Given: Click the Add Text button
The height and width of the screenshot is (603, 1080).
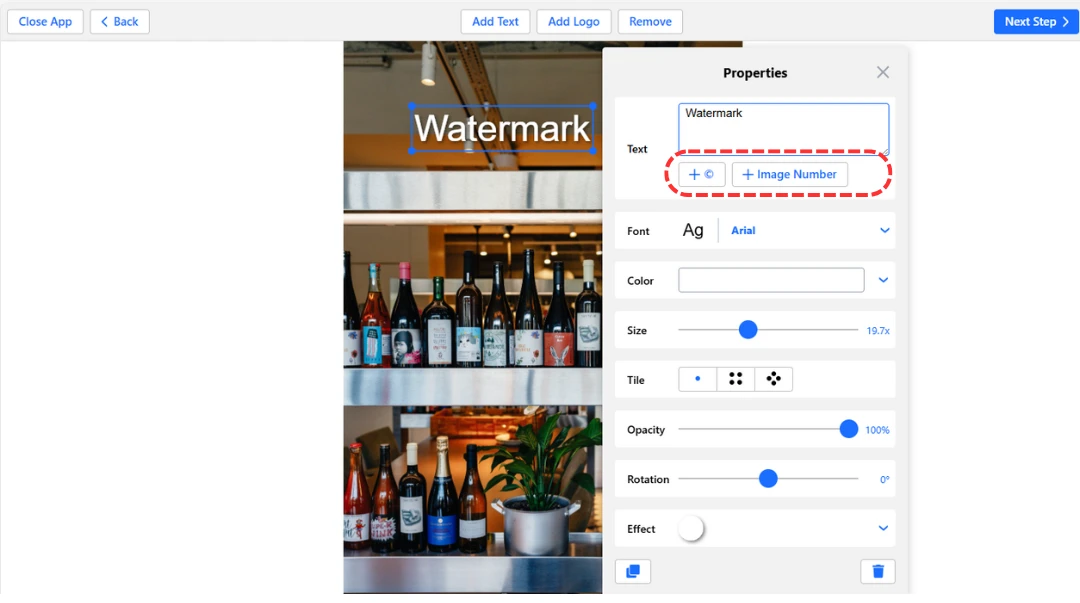Looking at the screenshot, I should point(495,21).
